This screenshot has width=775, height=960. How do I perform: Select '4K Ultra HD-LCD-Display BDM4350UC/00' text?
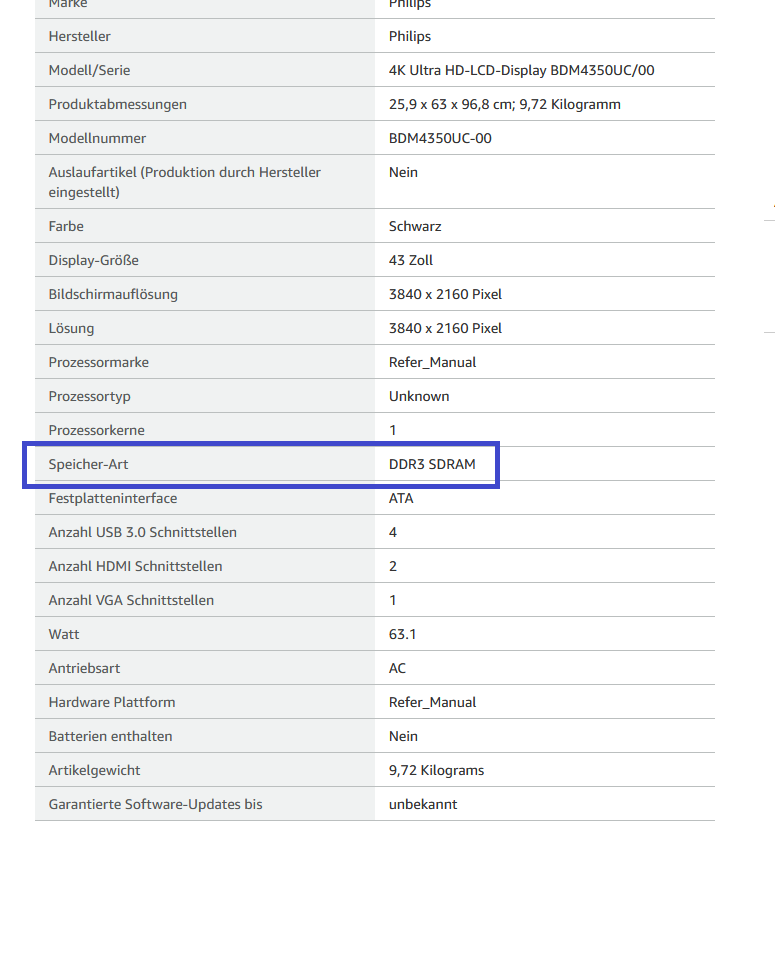pos(522,70)
